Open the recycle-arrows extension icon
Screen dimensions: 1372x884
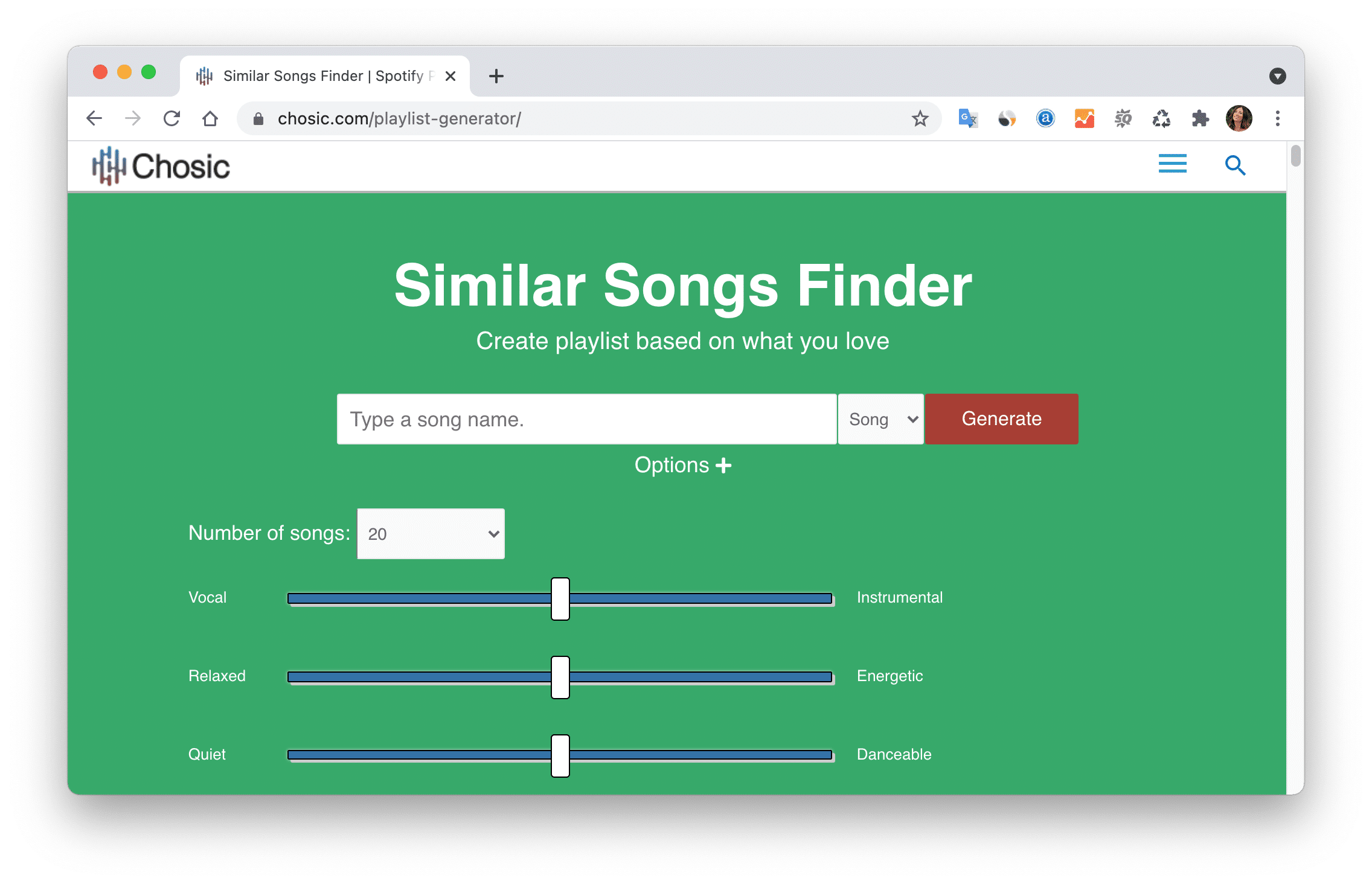coord(1161,118)
